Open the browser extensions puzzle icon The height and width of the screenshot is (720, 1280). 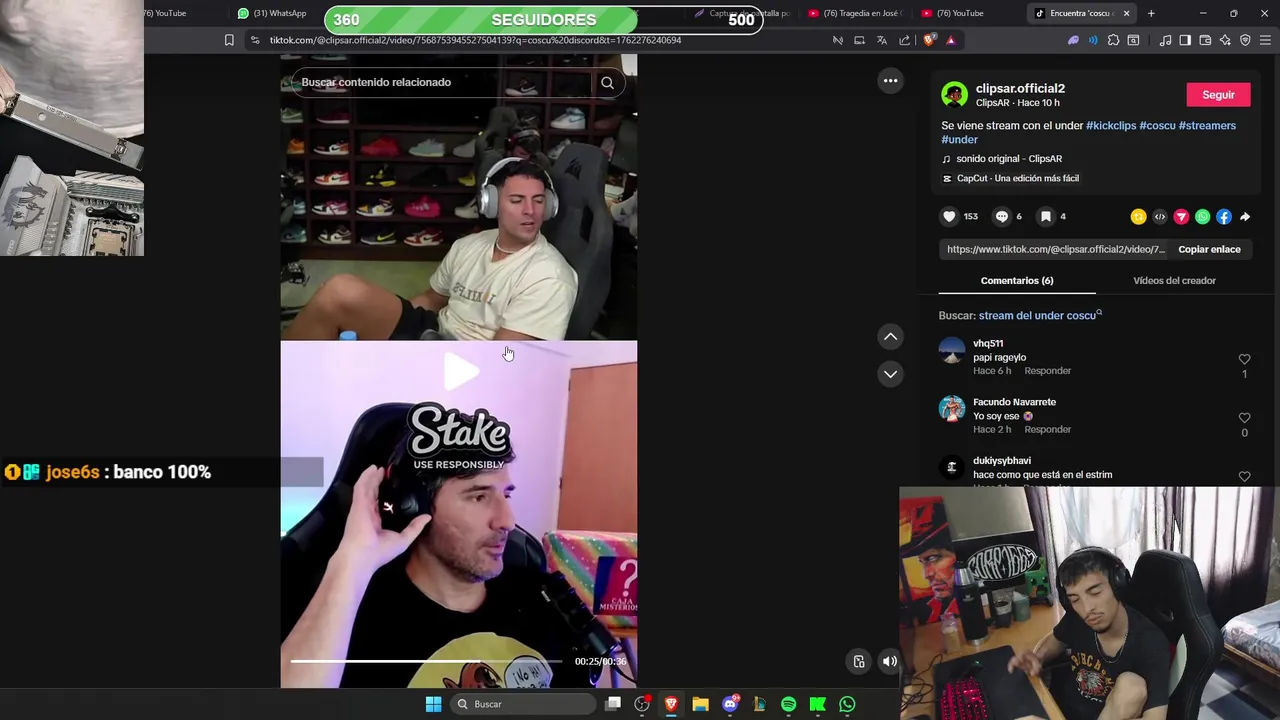(x=1113, y=40)
